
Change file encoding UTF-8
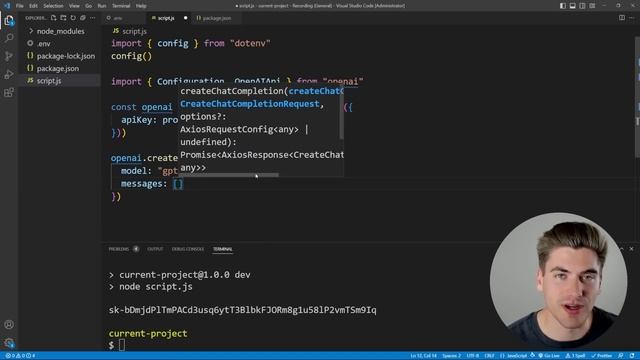tap(473, 356)
